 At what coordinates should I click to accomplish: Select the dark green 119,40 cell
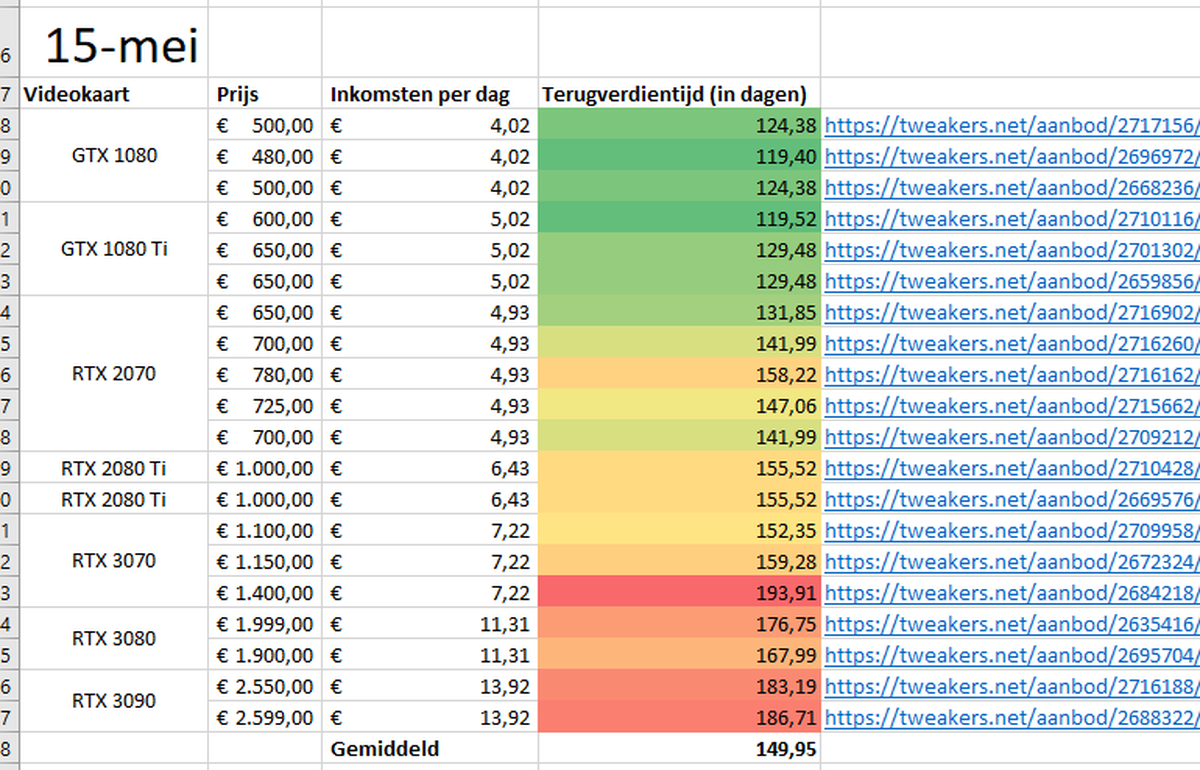pos(679,157)
